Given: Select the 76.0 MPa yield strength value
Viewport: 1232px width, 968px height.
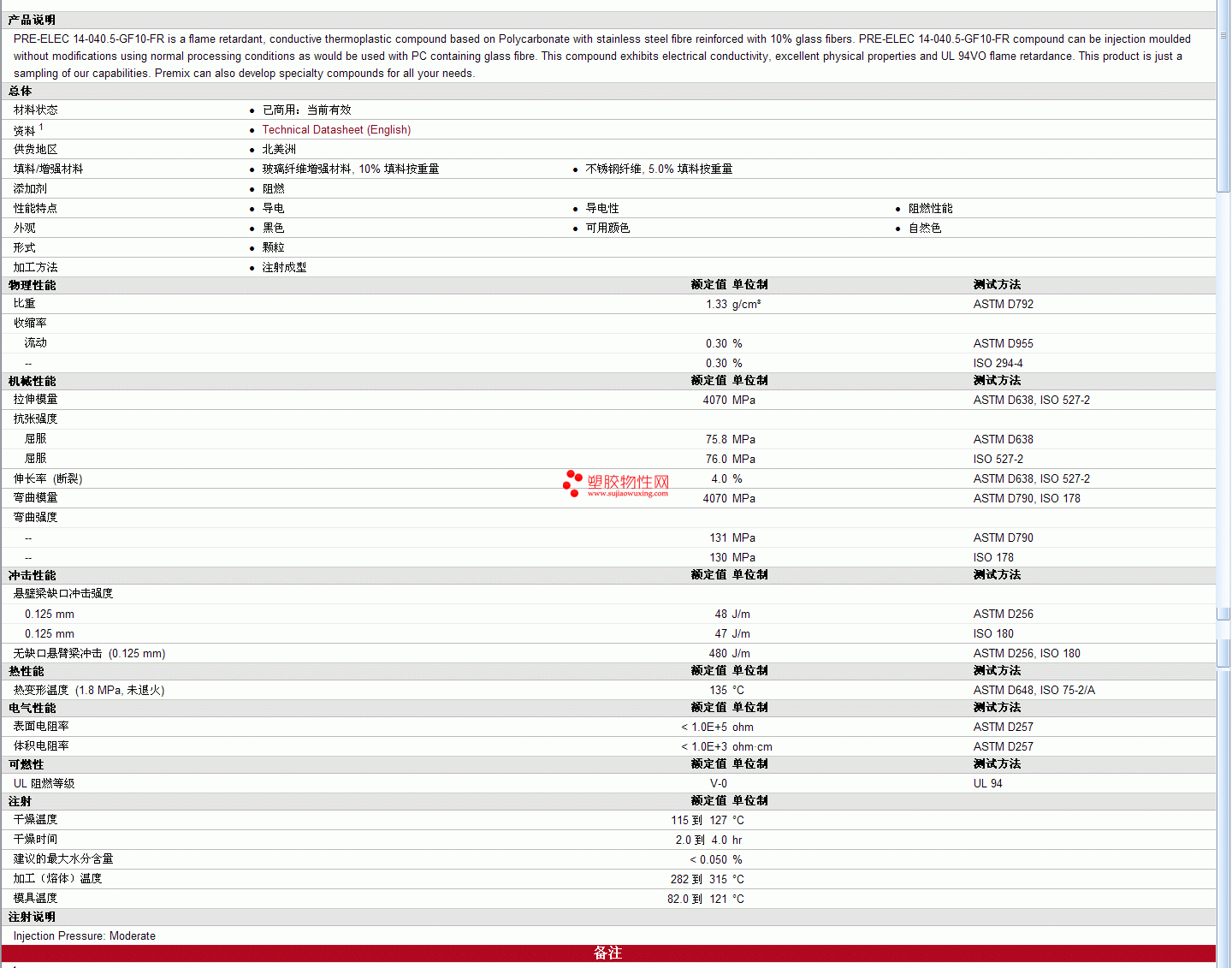Looking at the screenshot, I should pyautogui.click(x=731, y=460).
